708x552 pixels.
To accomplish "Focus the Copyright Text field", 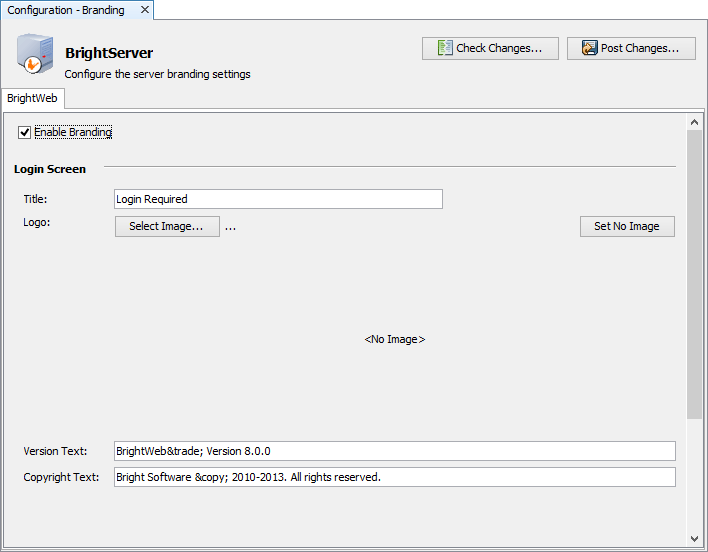I will pos(394,477).
